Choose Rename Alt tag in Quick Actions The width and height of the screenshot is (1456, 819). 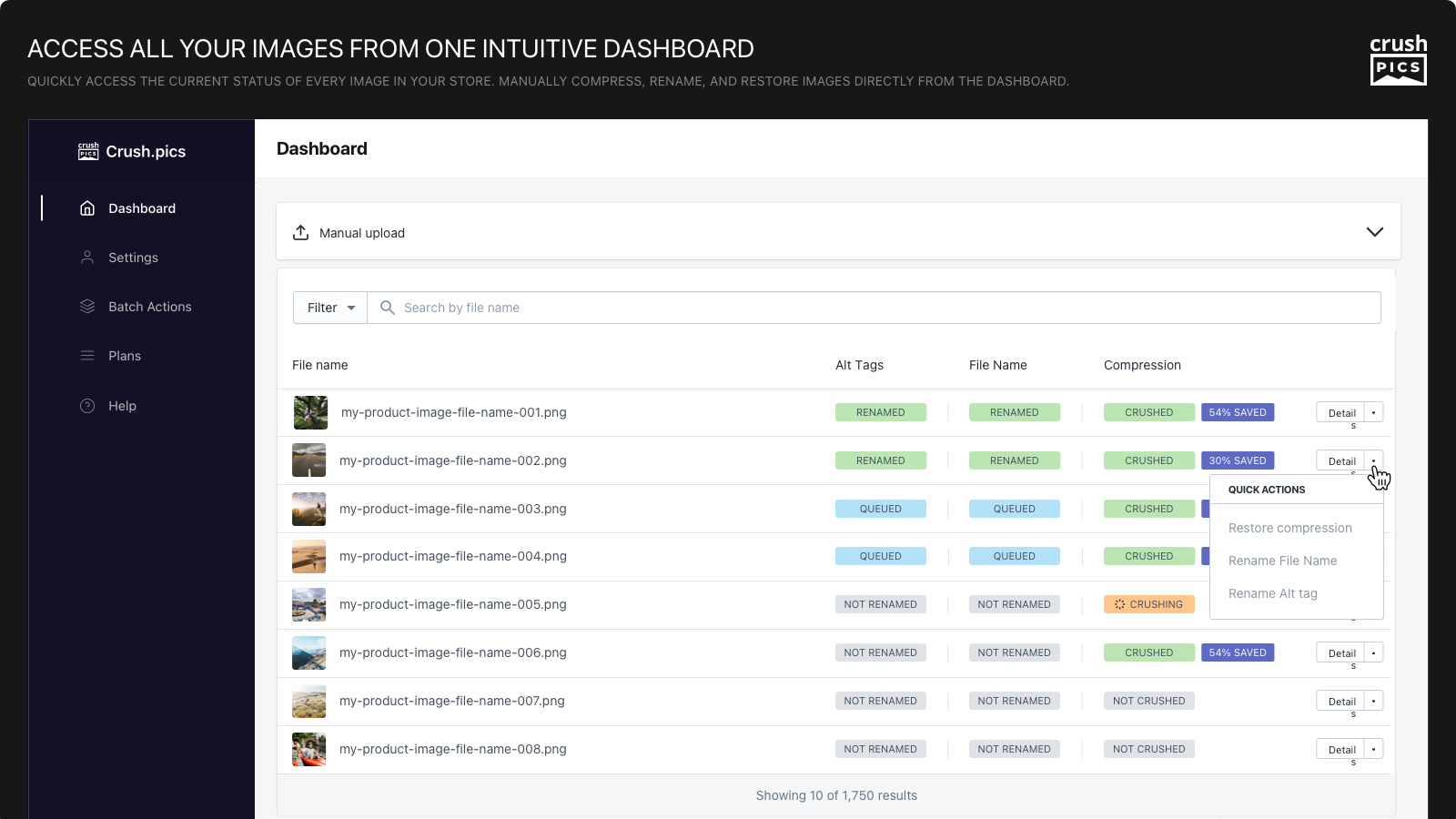pyautogui.click(x=1272, y=593)
